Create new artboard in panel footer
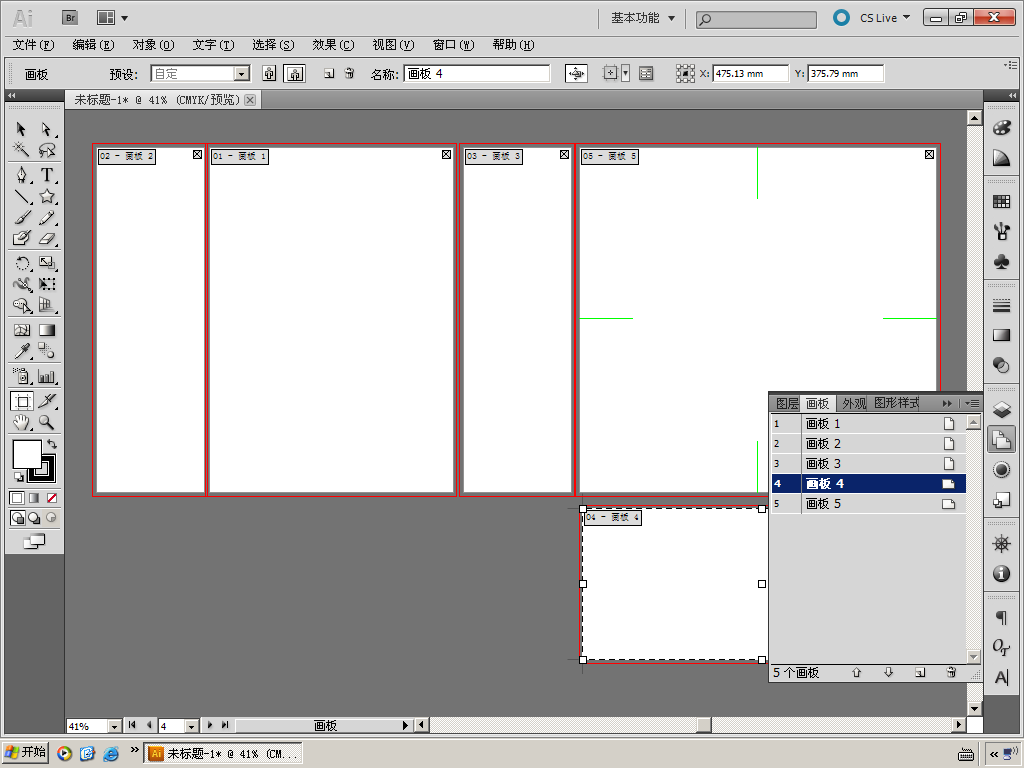1024x768 pixels. click(x=920, y=673)
